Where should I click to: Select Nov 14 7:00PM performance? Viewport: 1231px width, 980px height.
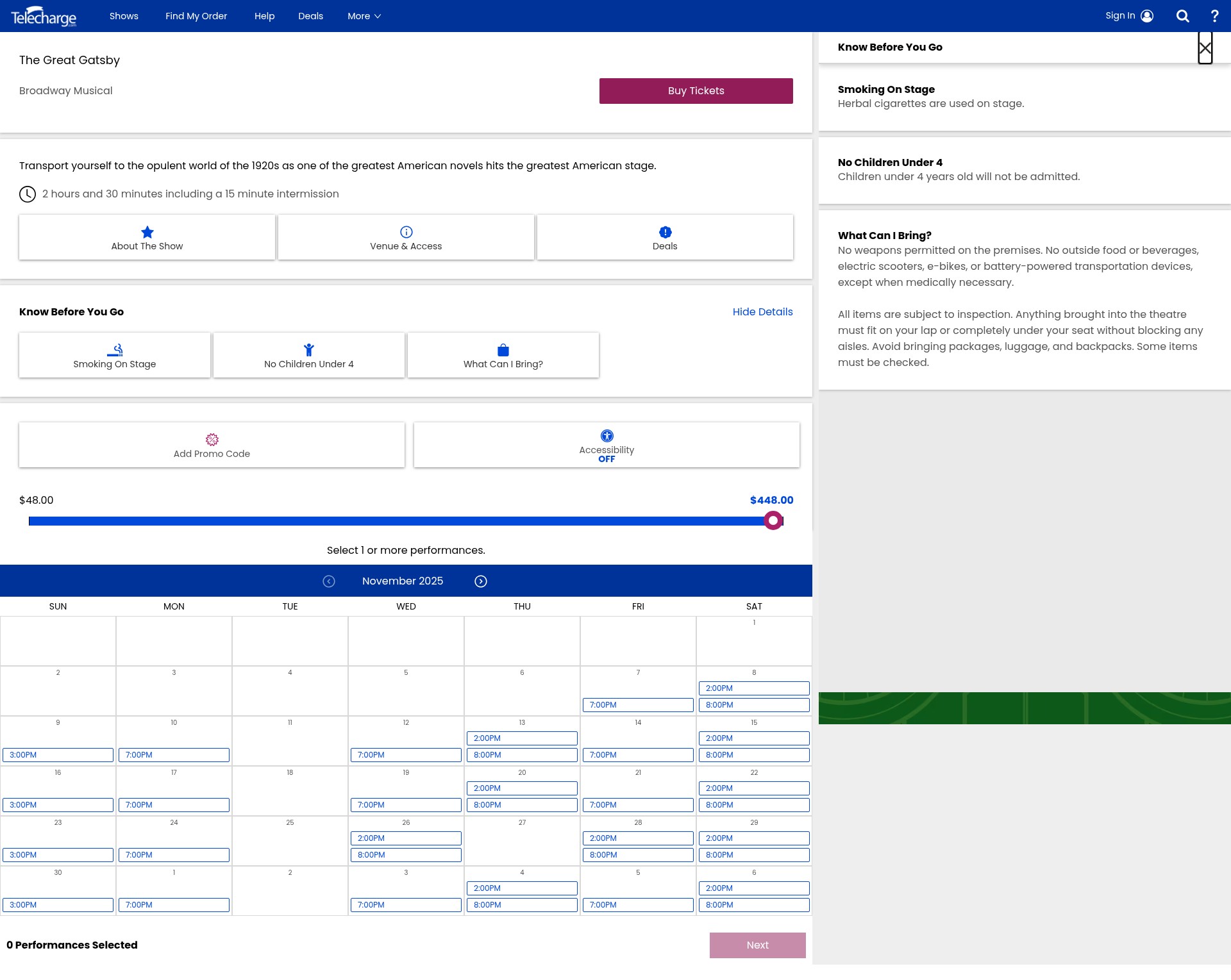[x=638, y=755]
